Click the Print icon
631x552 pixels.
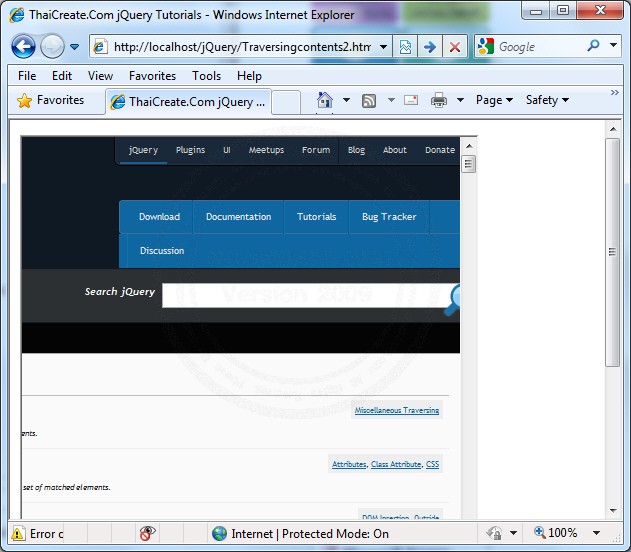(439, 100)
